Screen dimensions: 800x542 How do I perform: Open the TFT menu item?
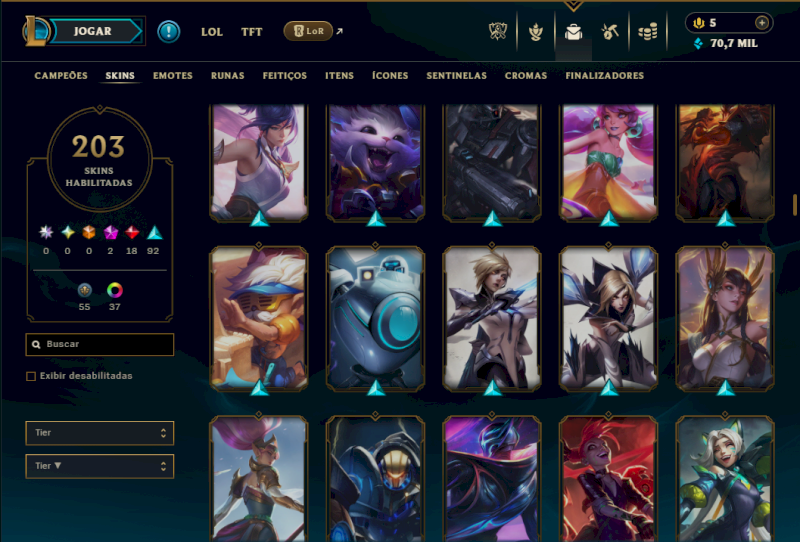tap(252, 32)
